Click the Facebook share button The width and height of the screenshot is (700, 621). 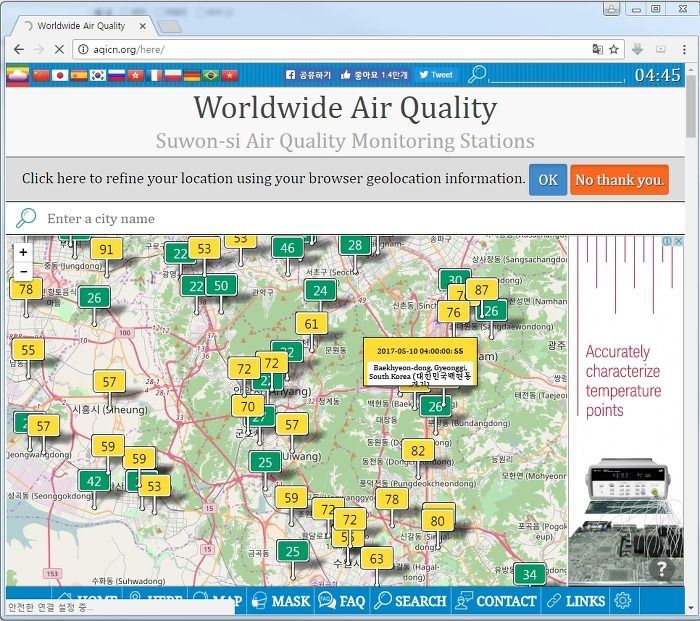[x=308, y=75]
